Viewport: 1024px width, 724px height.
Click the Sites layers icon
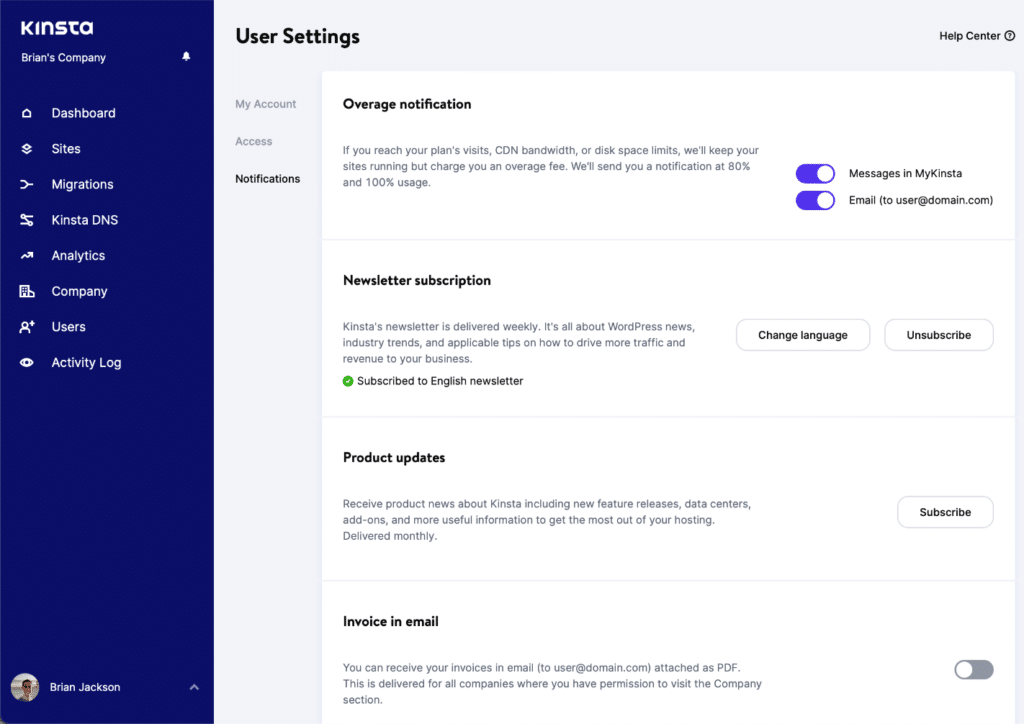tap(26, 149)
